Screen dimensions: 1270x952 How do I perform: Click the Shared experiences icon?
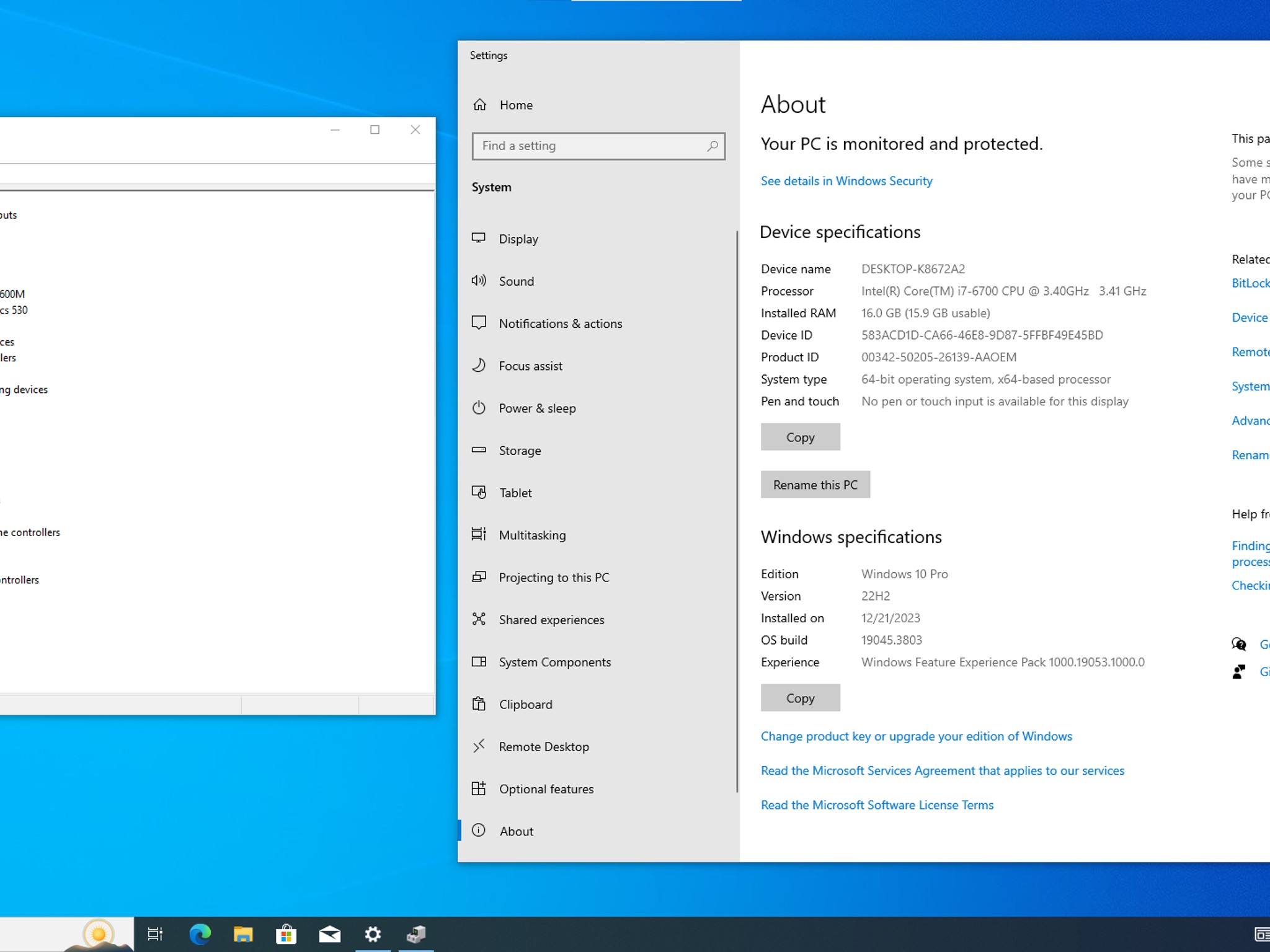pyautogui.click(x=479, y=619)
